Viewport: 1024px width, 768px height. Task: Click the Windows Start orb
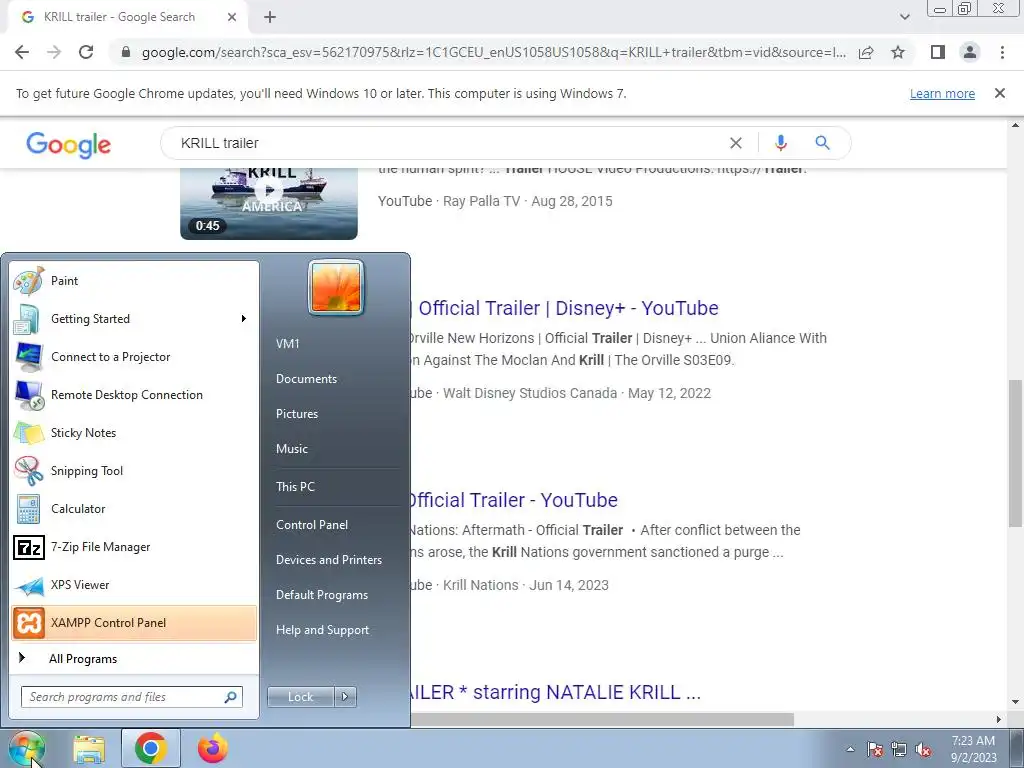(27, 749)
